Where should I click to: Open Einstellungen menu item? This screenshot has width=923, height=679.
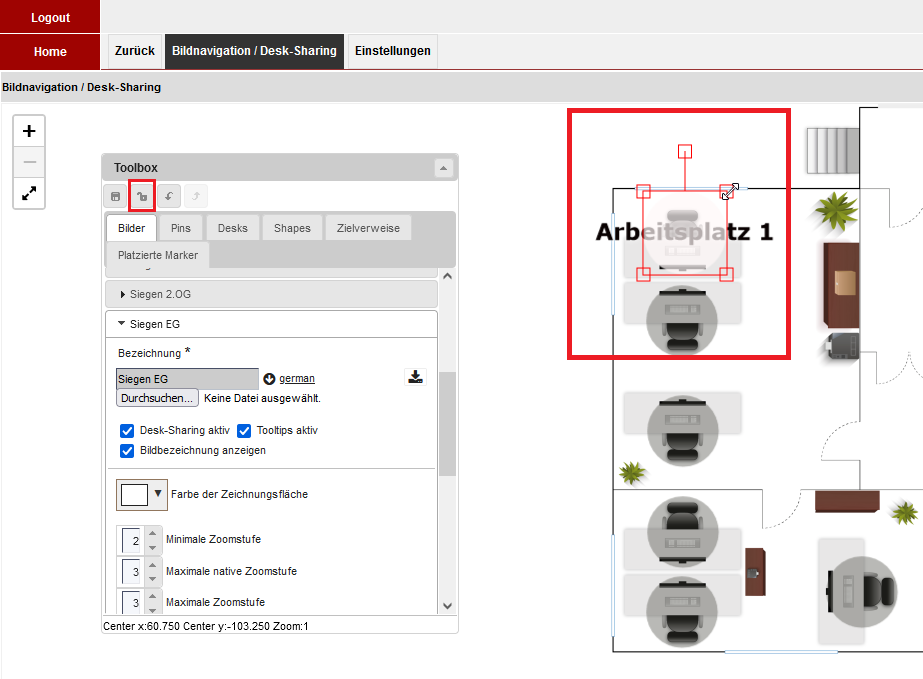tap(393, 51)
